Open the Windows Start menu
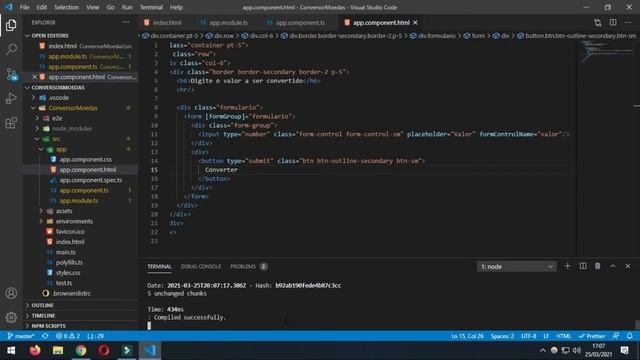 pyautogui.click(x=11, y=350)
